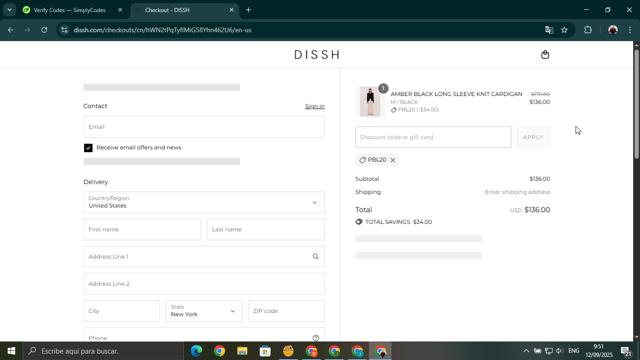
Task: Click the ZIP code field
Action: click(287, 311)
